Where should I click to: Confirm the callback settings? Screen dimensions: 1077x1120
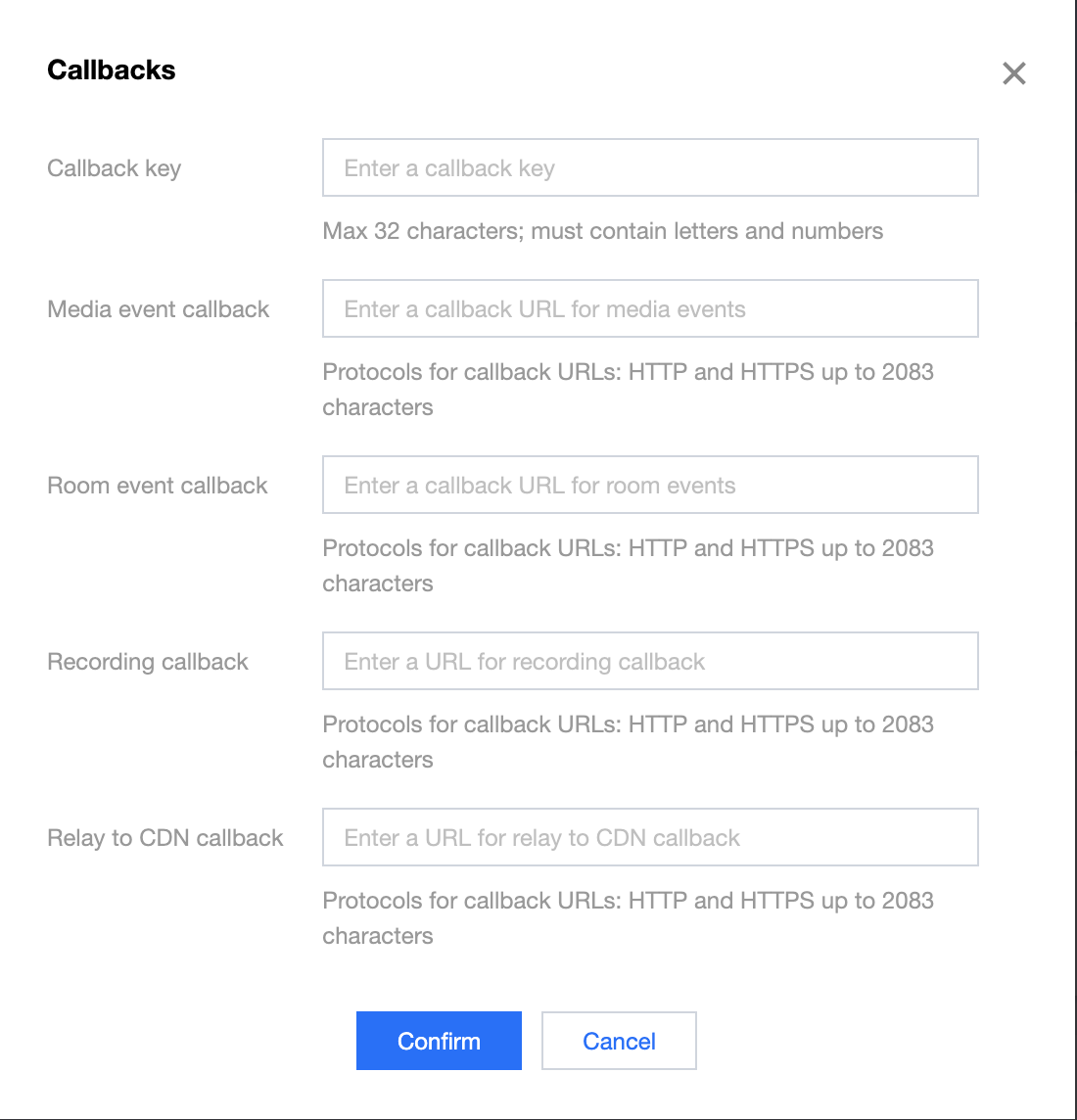[x=439, y=1041]
